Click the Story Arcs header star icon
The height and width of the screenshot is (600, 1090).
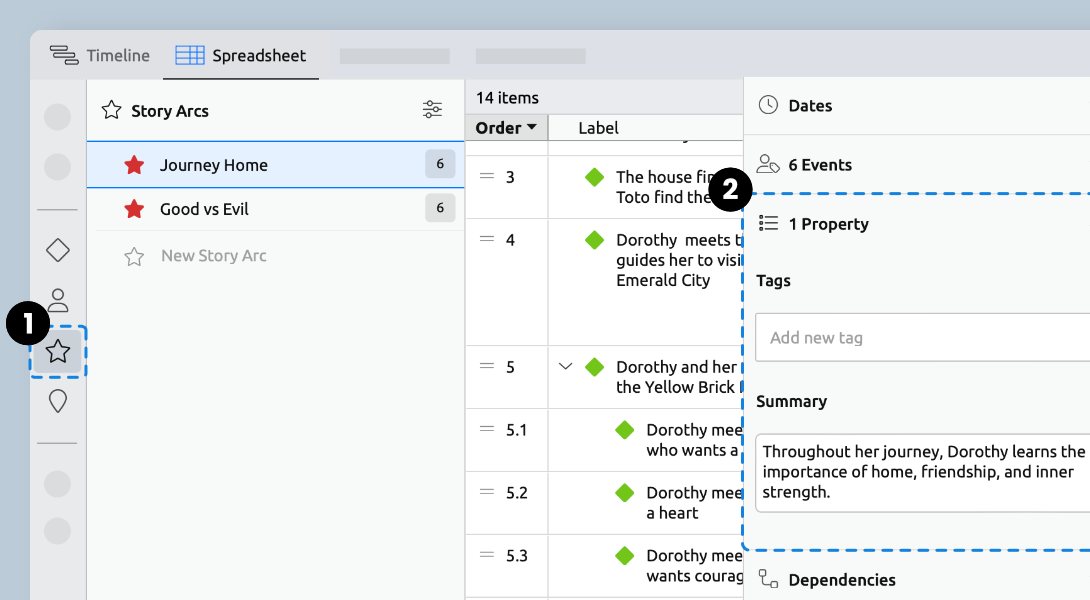pos(111,110)
